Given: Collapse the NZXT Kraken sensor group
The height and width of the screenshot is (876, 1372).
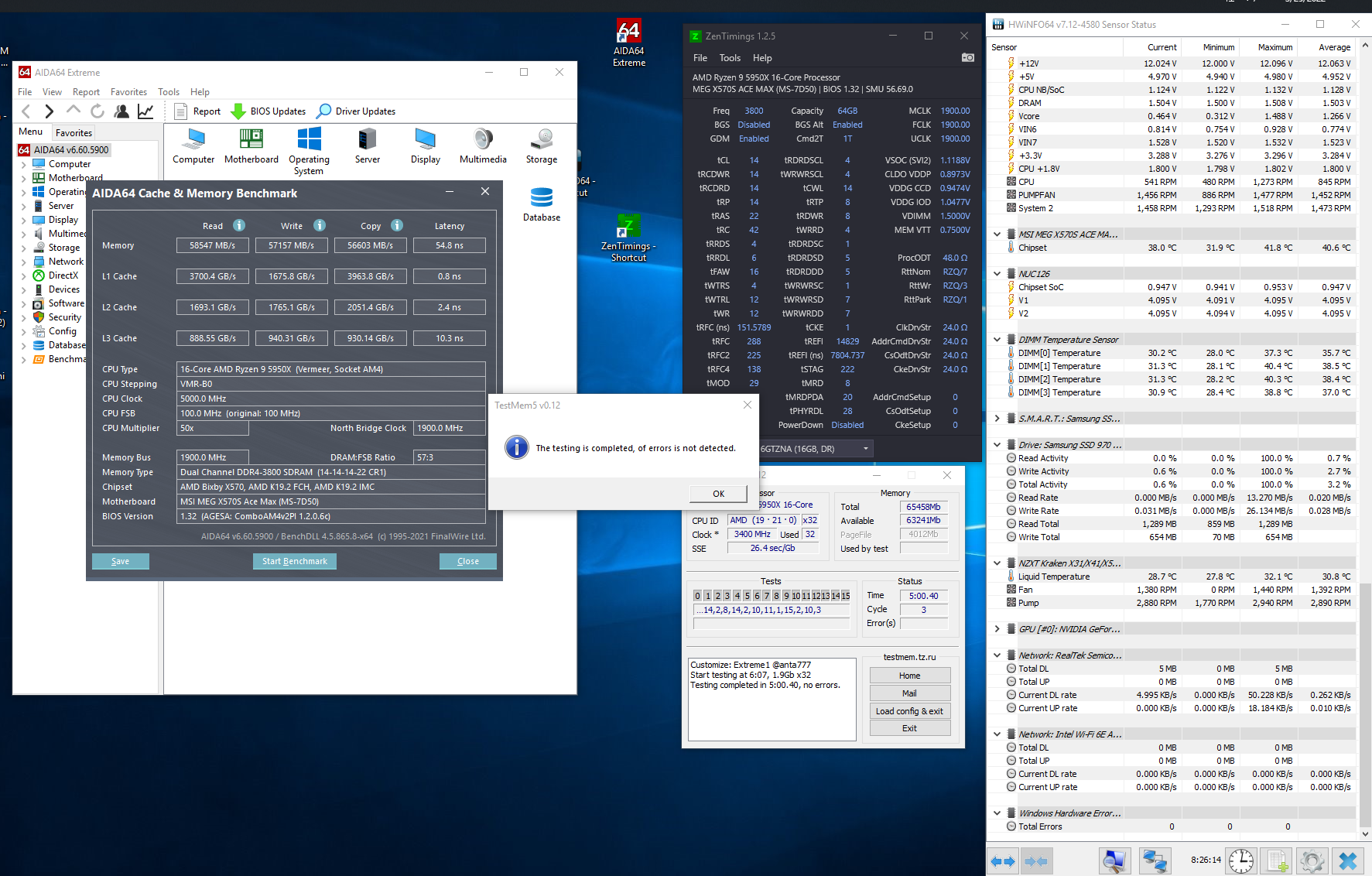Looking at the screenshot, I should click(x=997, y=563).
